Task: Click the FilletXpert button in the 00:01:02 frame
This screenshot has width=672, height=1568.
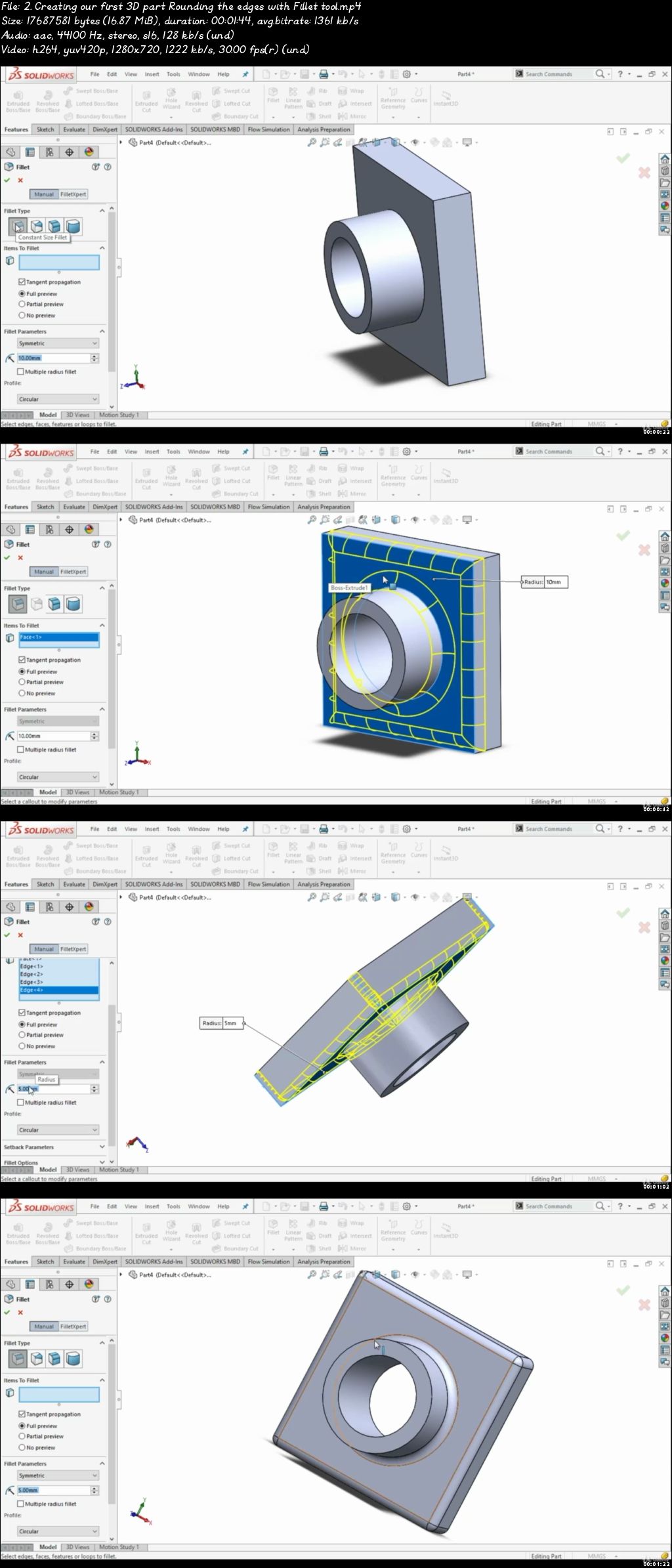Action: coord(73,949)
